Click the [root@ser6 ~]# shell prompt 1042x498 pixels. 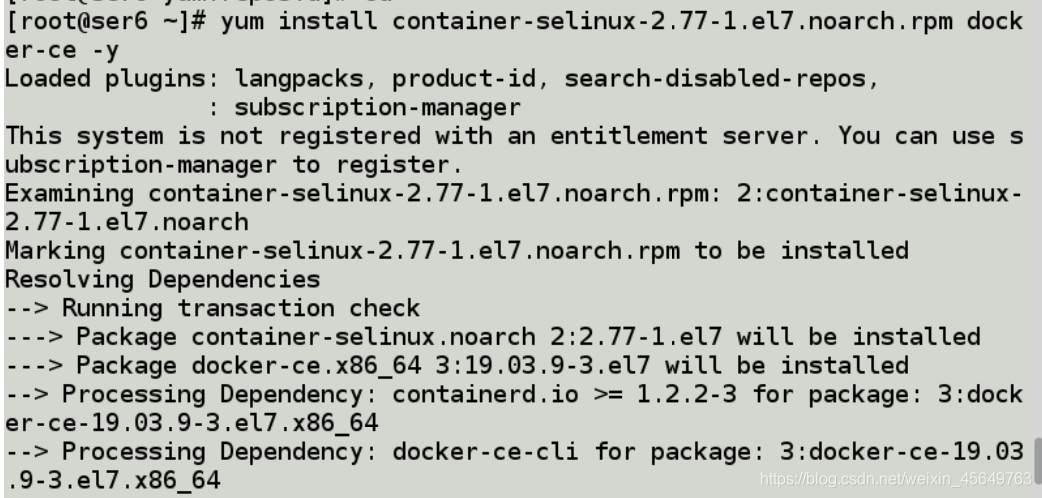coord(106,21)
